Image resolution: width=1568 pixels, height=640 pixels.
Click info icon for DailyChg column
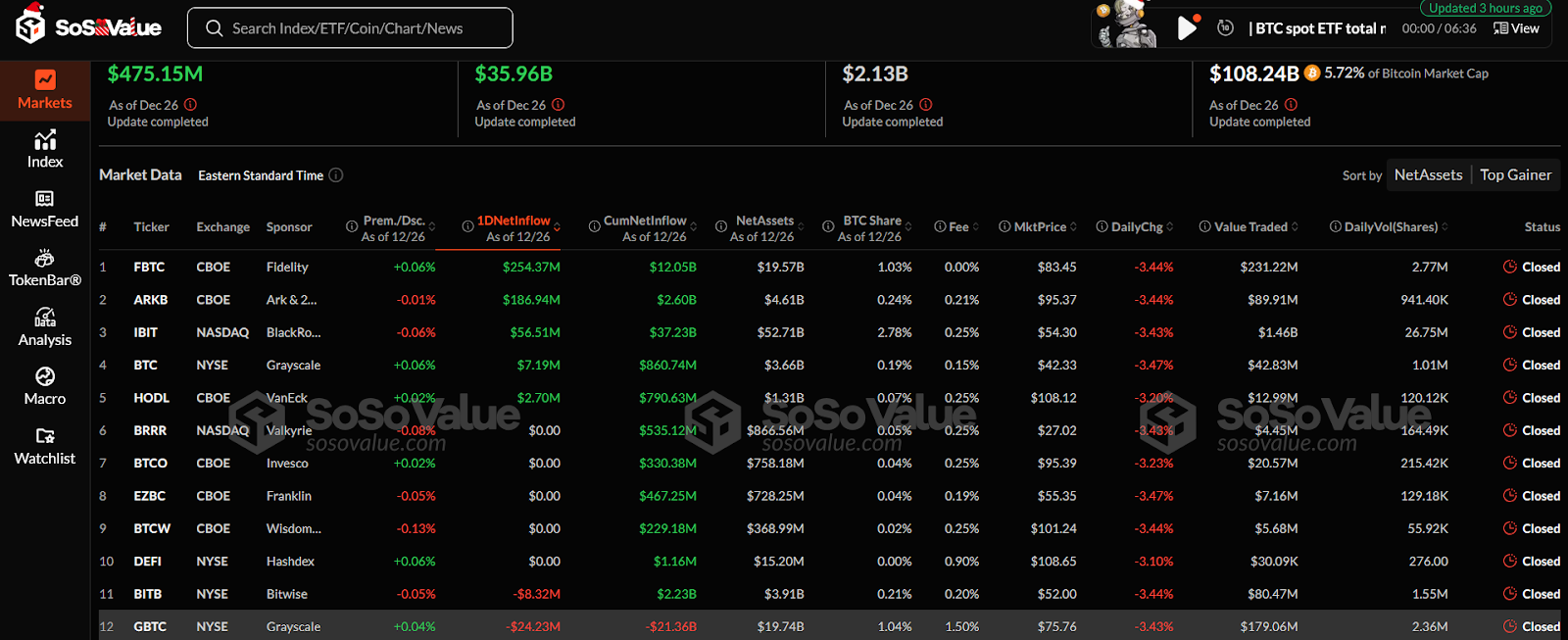(1102, 226)
